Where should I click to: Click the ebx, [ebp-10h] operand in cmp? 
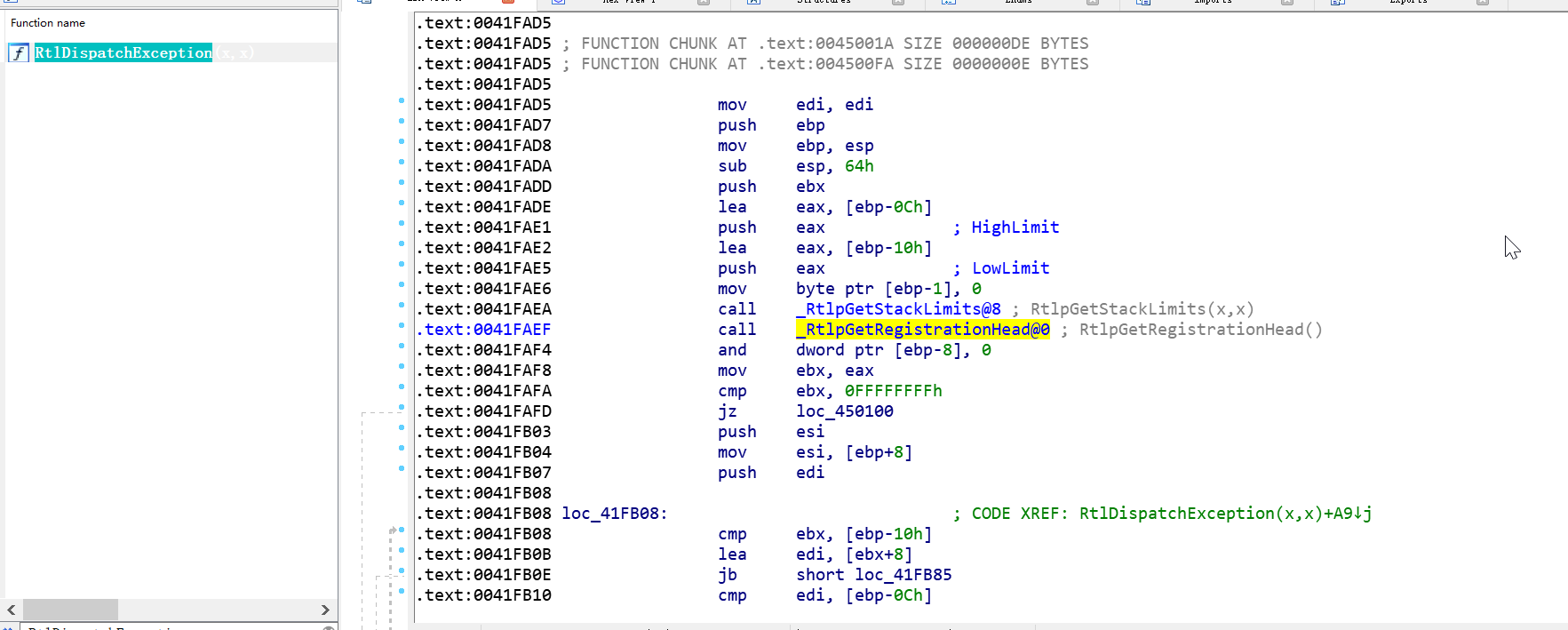[864, 534]
